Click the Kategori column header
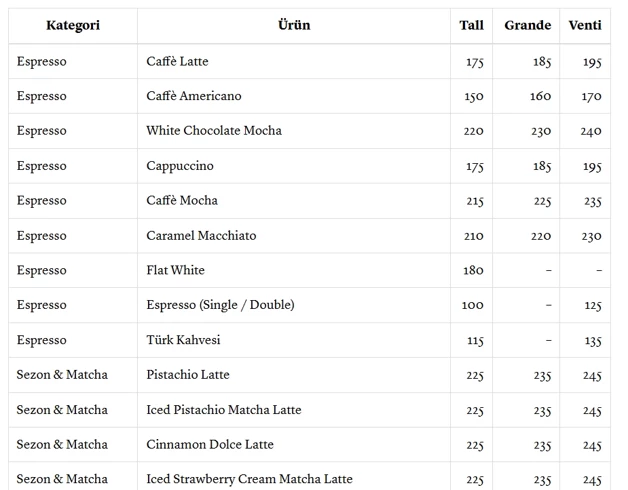 click(73, 26)
